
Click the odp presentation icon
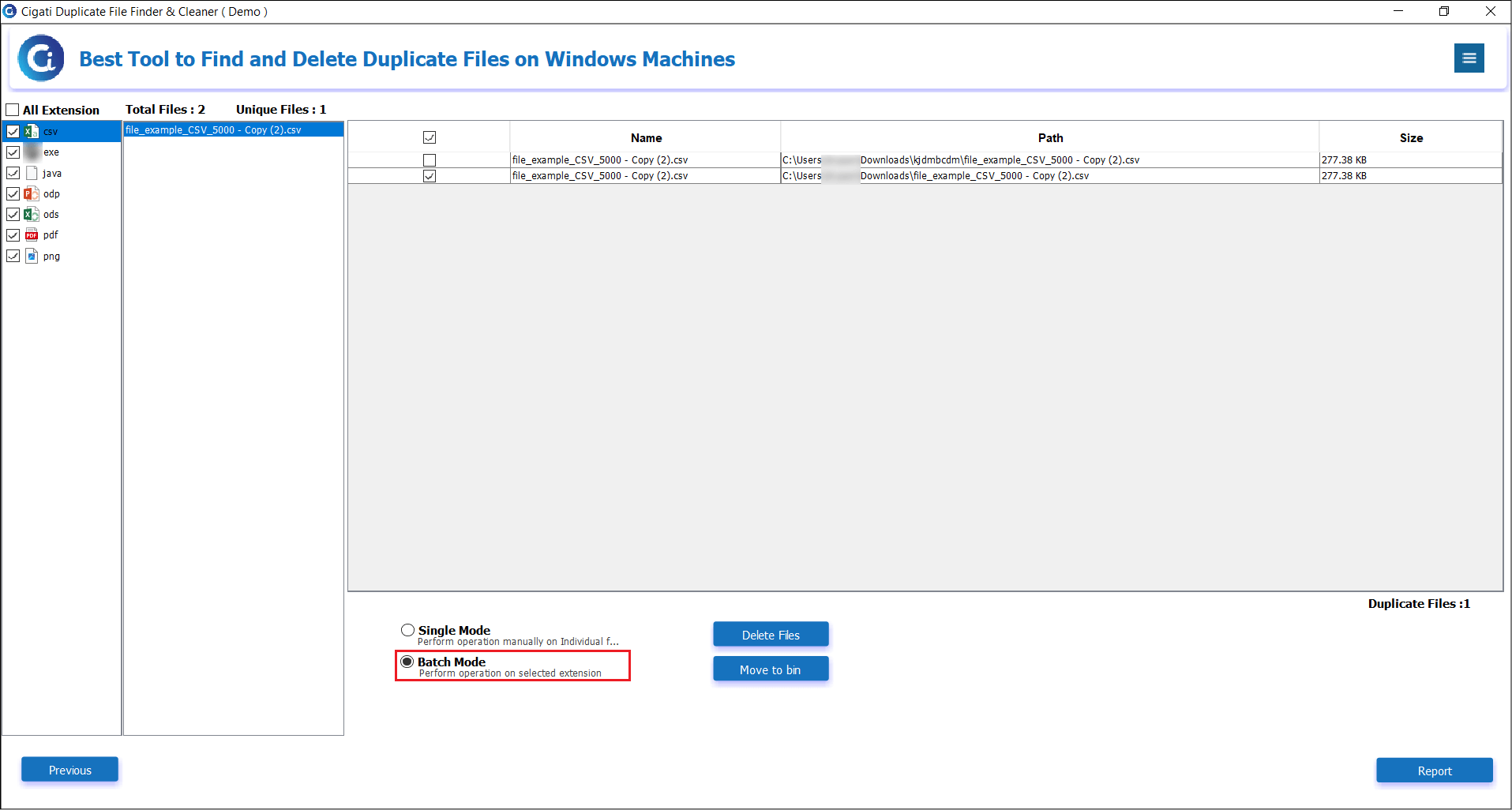pos(32,193)
